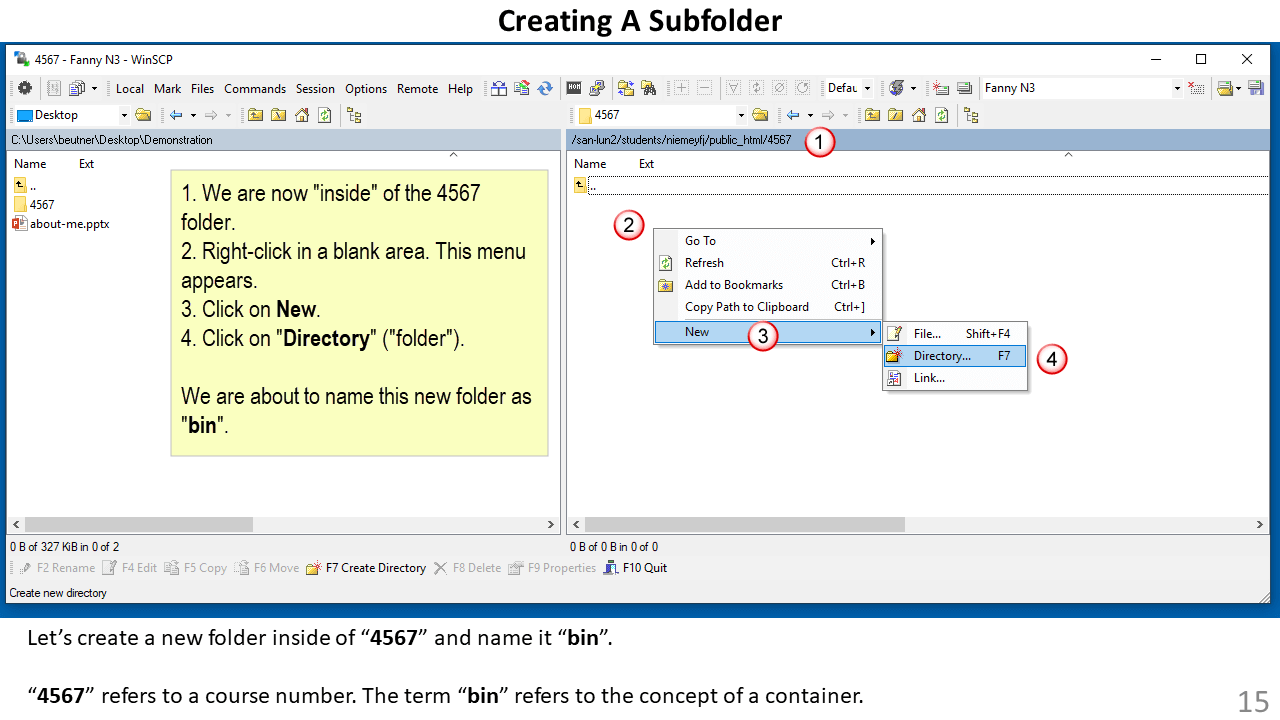Open the Local menu
The height and width of the screenshot is (720, 1280).
click(x=130, y=89)
